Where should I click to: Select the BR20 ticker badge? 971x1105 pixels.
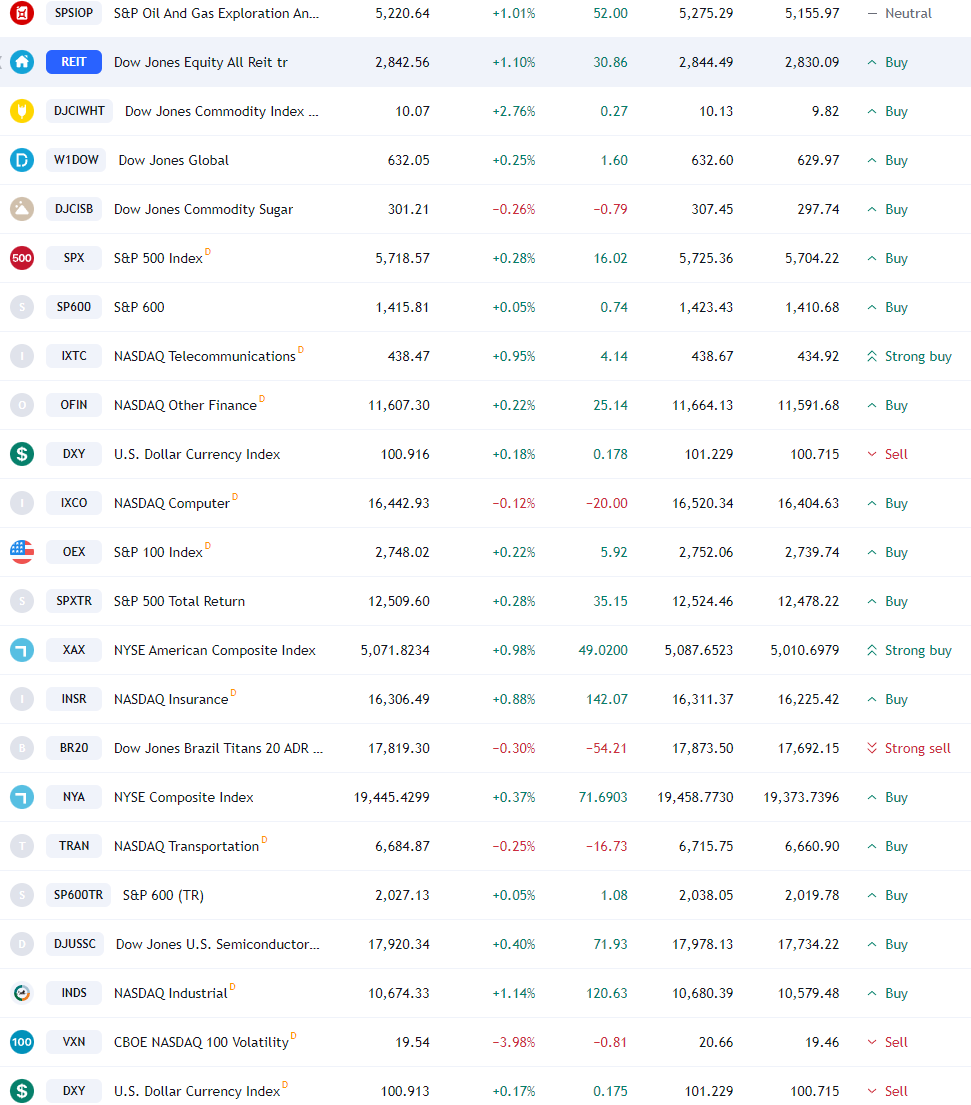74,748
